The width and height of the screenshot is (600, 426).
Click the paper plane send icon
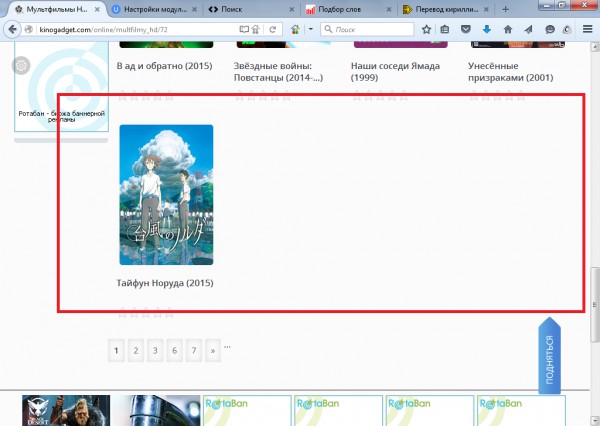coord(528,29)
